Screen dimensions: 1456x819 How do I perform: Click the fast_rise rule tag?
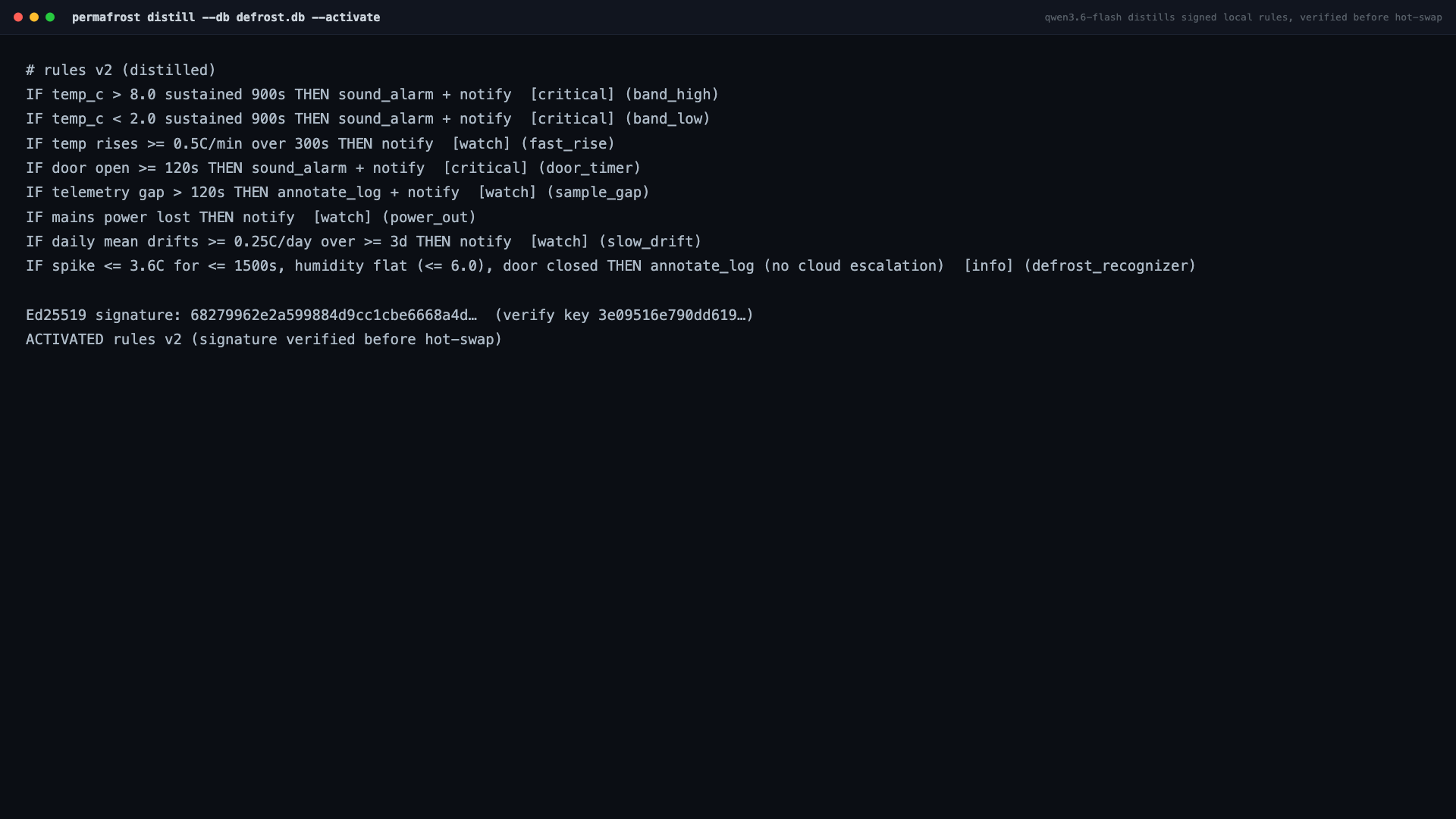coord(568,143)
